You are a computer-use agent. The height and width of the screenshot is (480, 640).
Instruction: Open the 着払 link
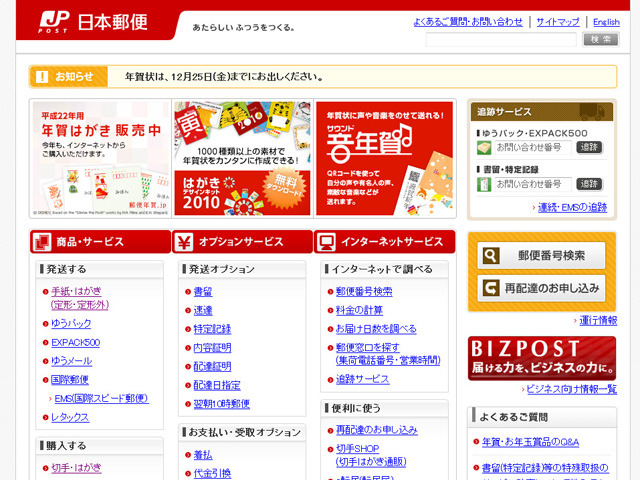click(x=203, y=455)
